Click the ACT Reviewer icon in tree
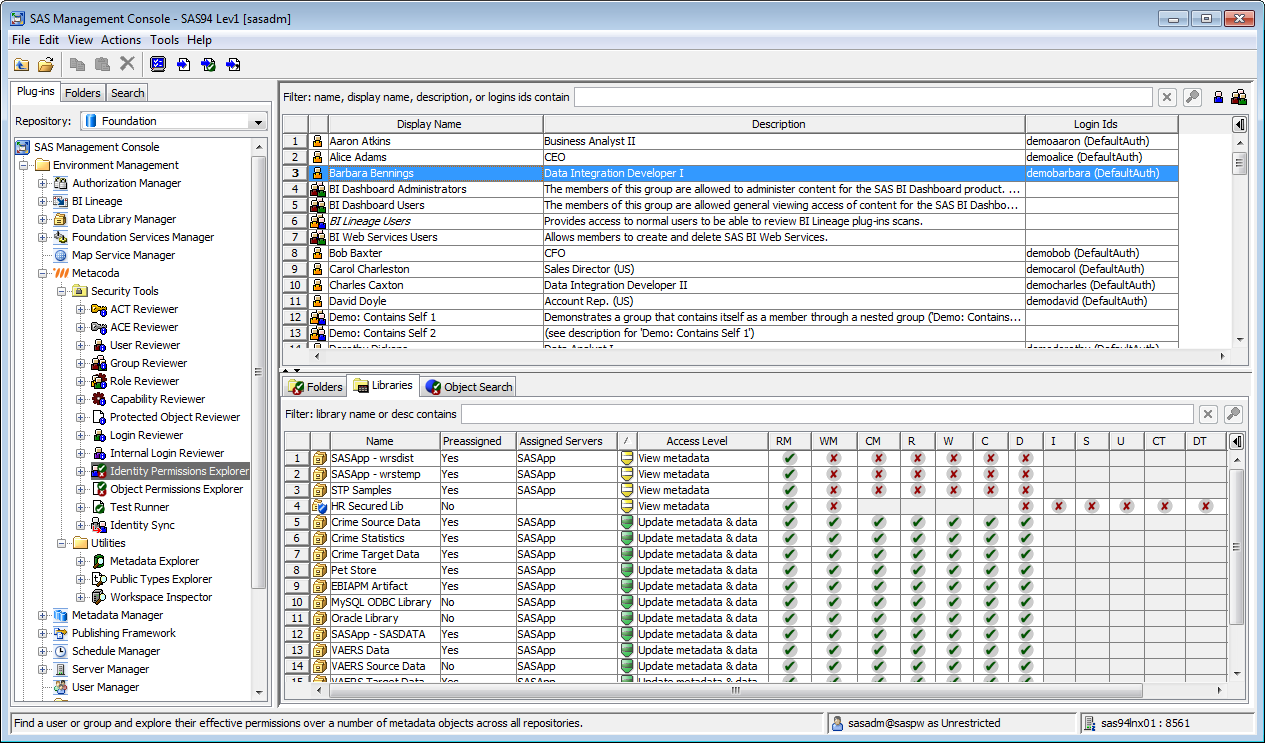Image resolution: width=1265 pixels, height=743 pixels. 99,309
